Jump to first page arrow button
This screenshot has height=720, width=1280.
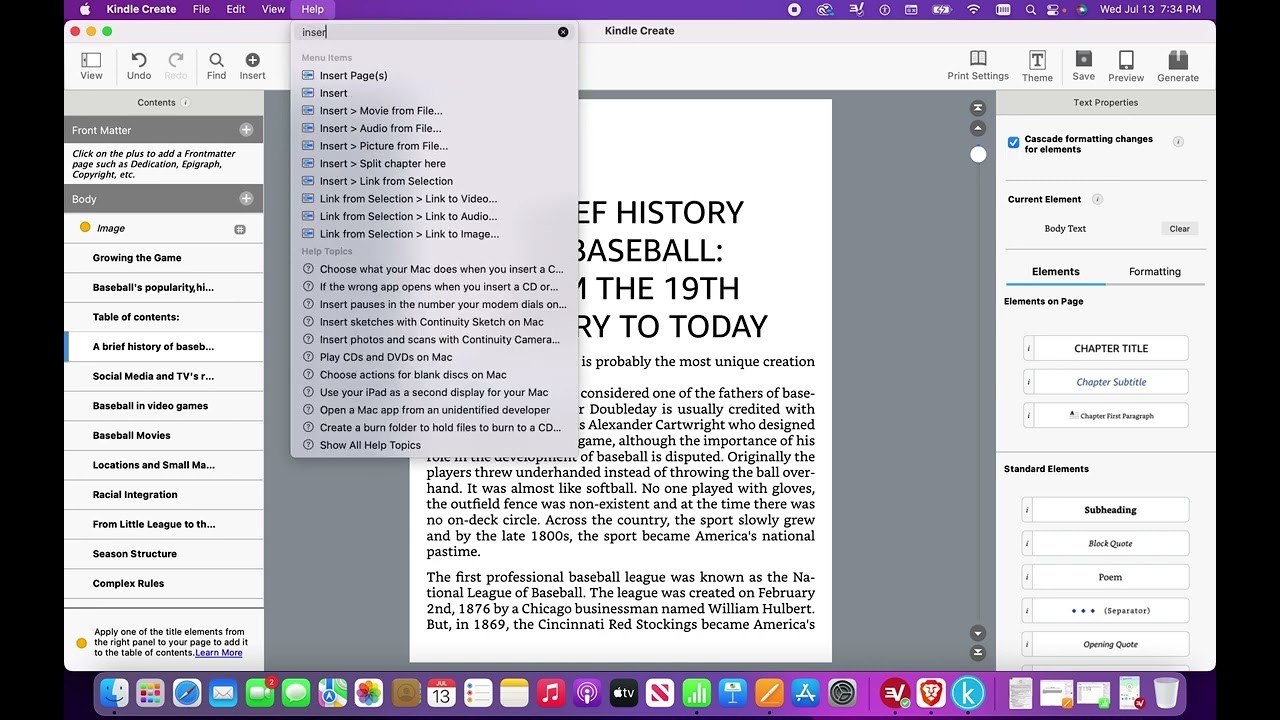[x=978, y=108]
